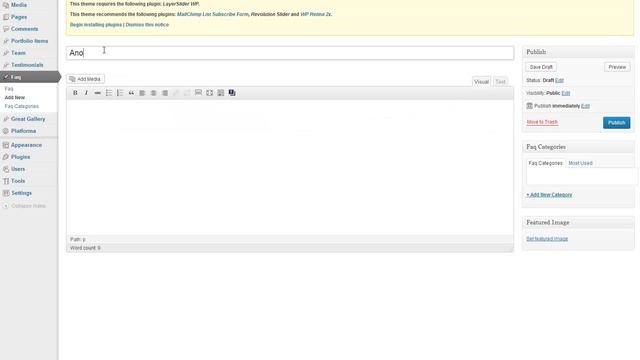This screenshot has height=360, width=640.
Task: Click the title input field
Action: (x=290, y=53)
